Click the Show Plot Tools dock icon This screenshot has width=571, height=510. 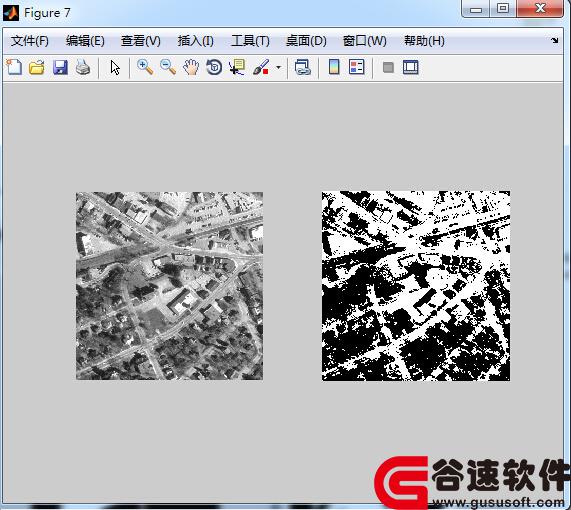click(x=411, y=67)
